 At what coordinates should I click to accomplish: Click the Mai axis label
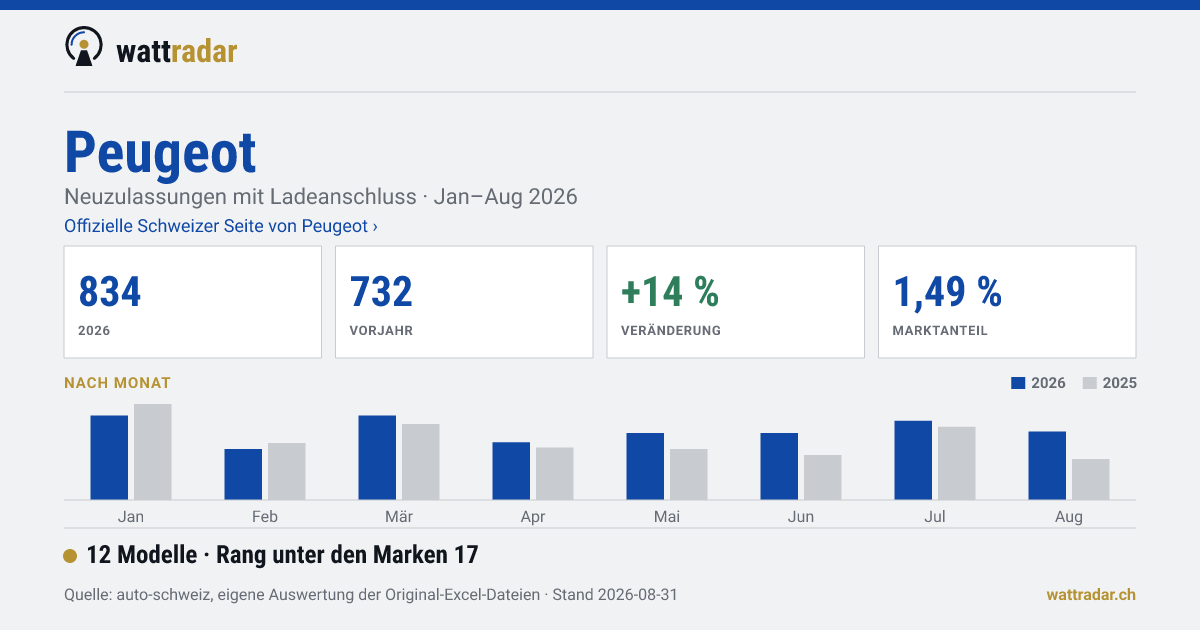(667, 516)
